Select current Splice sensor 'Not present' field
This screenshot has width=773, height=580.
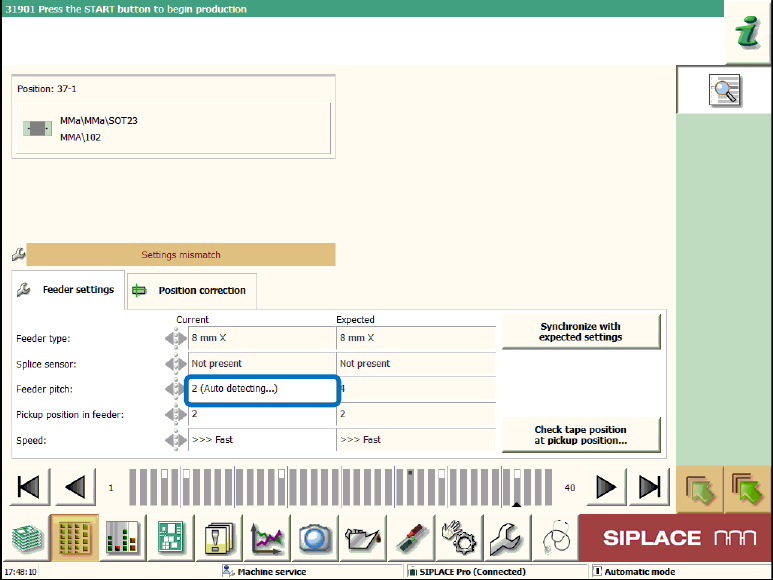coord(262,364)
